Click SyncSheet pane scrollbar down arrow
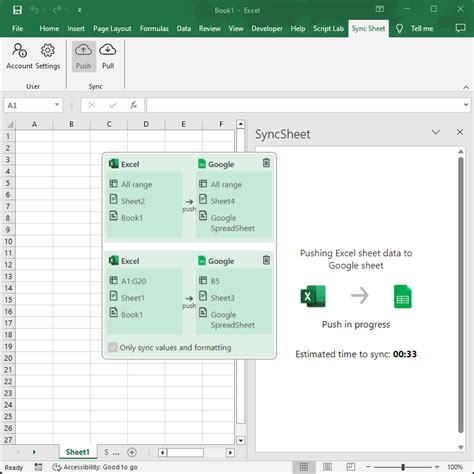 click(x=461, y=447)
